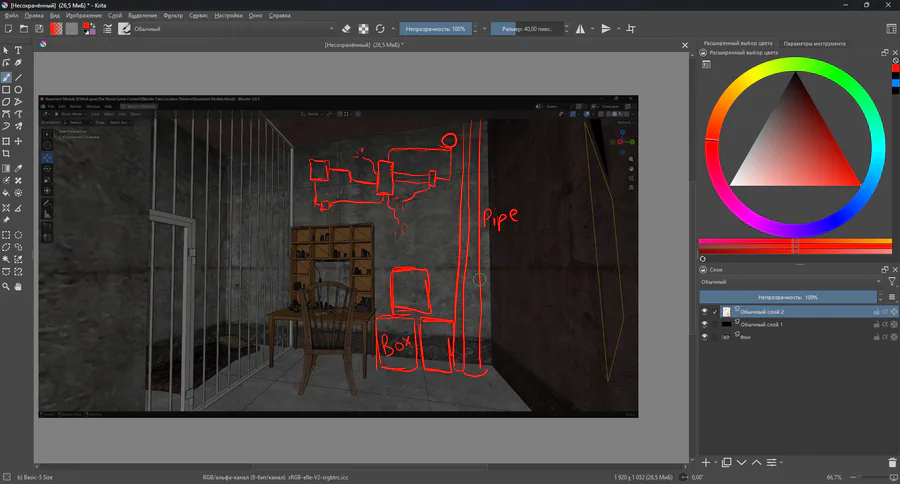Select the Transform tool
Screen dimensions: 900x484
[x=6, y=141]
